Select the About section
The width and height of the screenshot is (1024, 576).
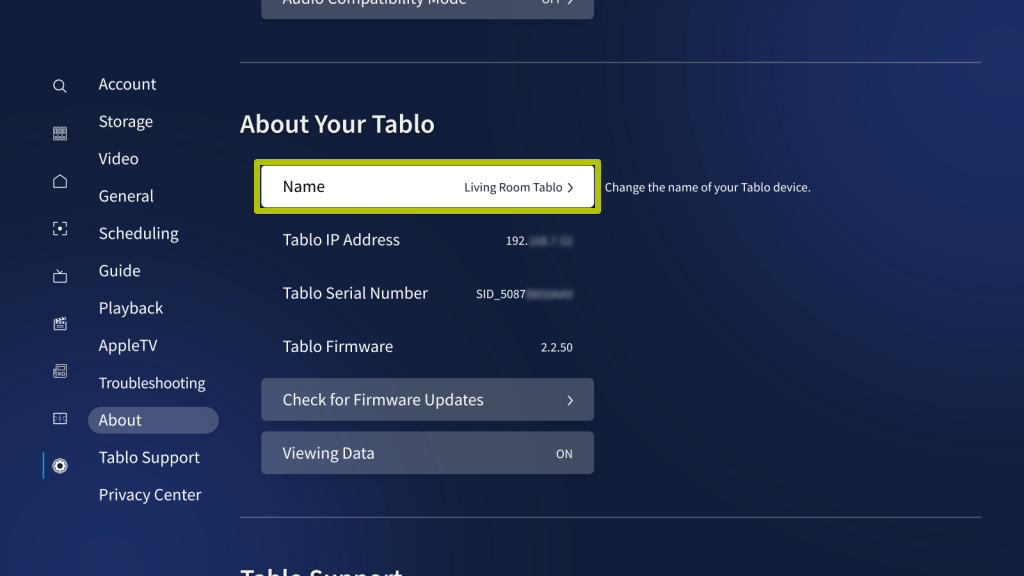coord(153,420)
